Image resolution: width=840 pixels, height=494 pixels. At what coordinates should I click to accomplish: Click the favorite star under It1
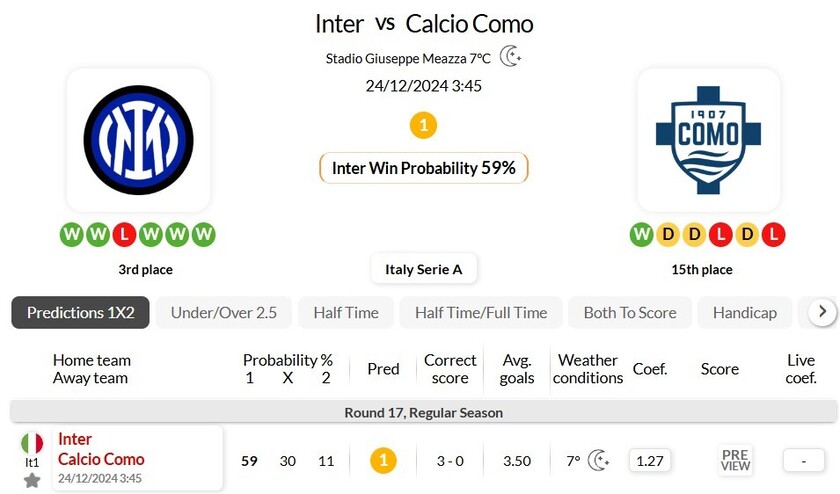[32, 480]
